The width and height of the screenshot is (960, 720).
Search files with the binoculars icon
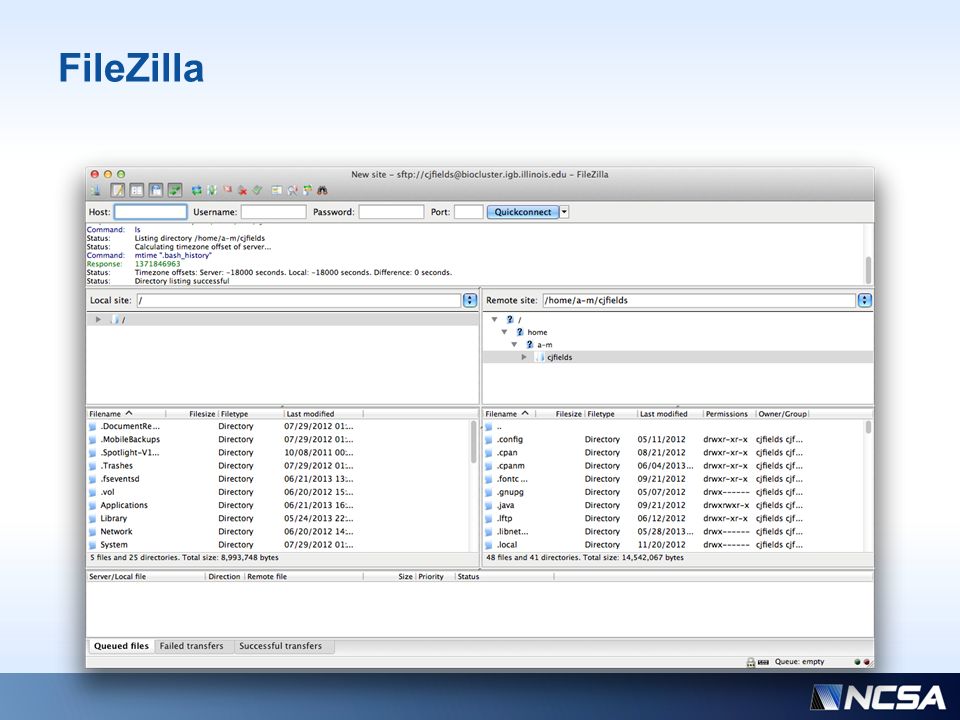pyautogui.click(x=323, y=190)
